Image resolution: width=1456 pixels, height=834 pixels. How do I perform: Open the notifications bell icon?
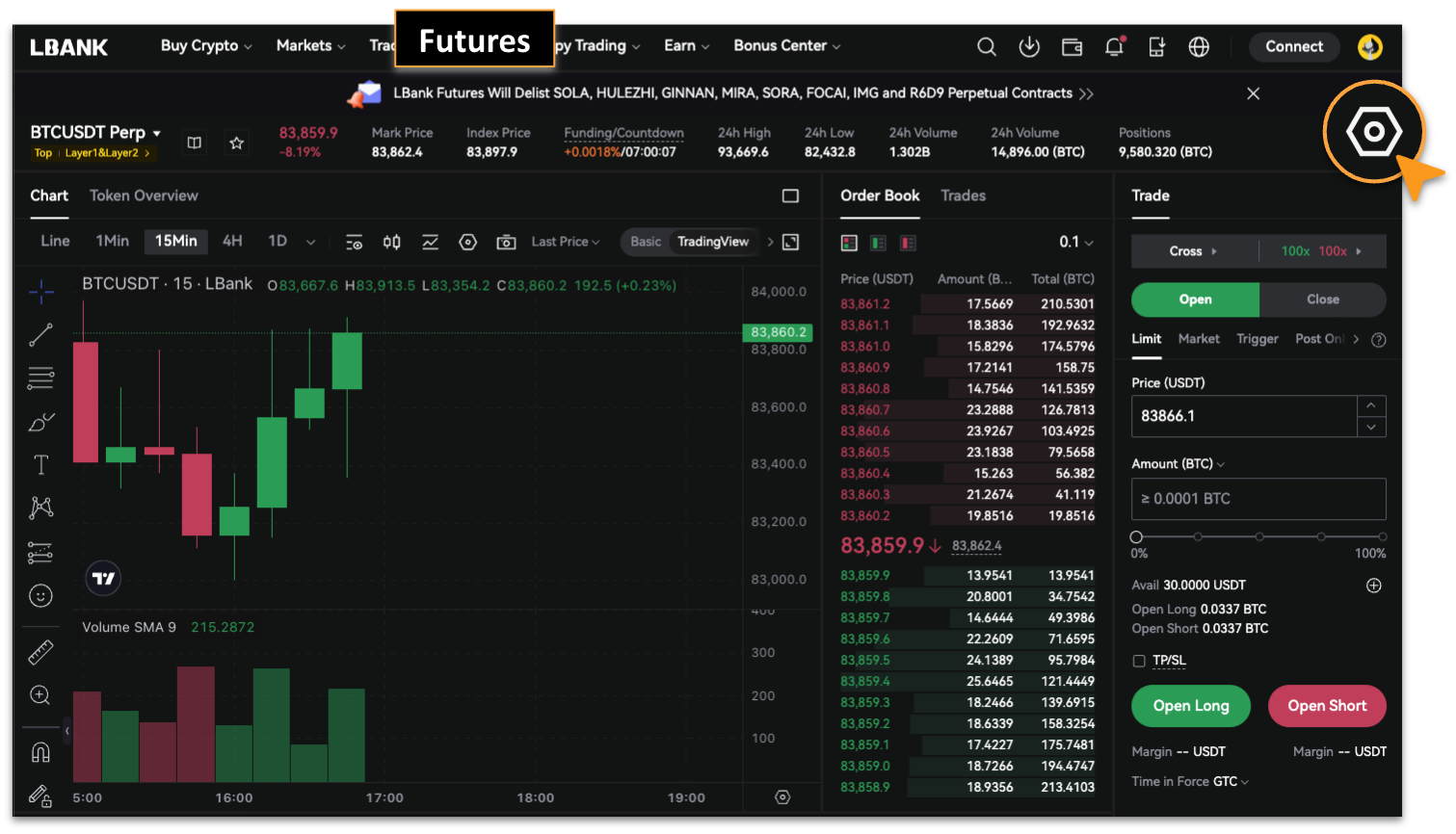tap(1114, 46)
